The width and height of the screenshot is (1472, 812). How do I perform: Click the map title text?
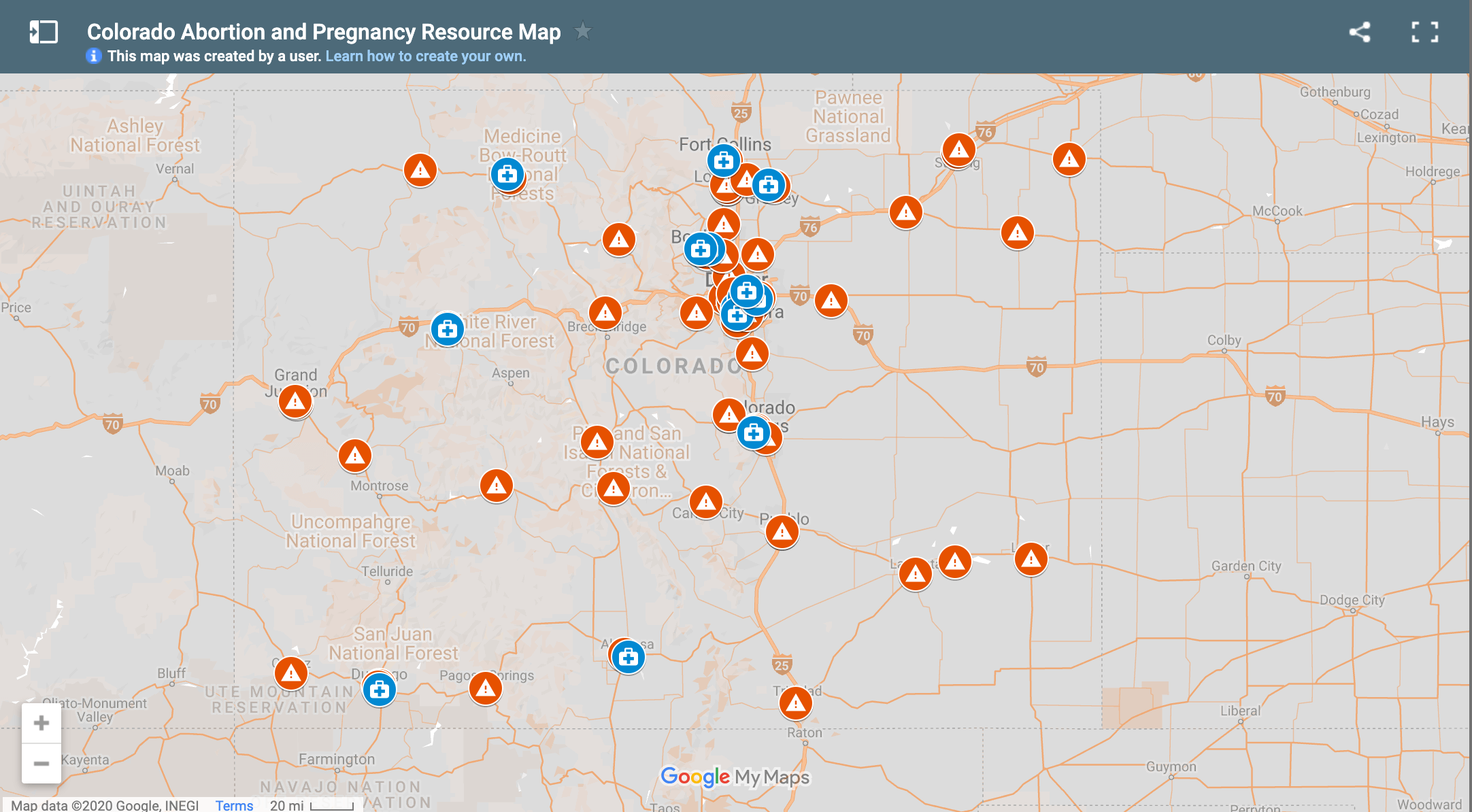(x=324, y=31)
